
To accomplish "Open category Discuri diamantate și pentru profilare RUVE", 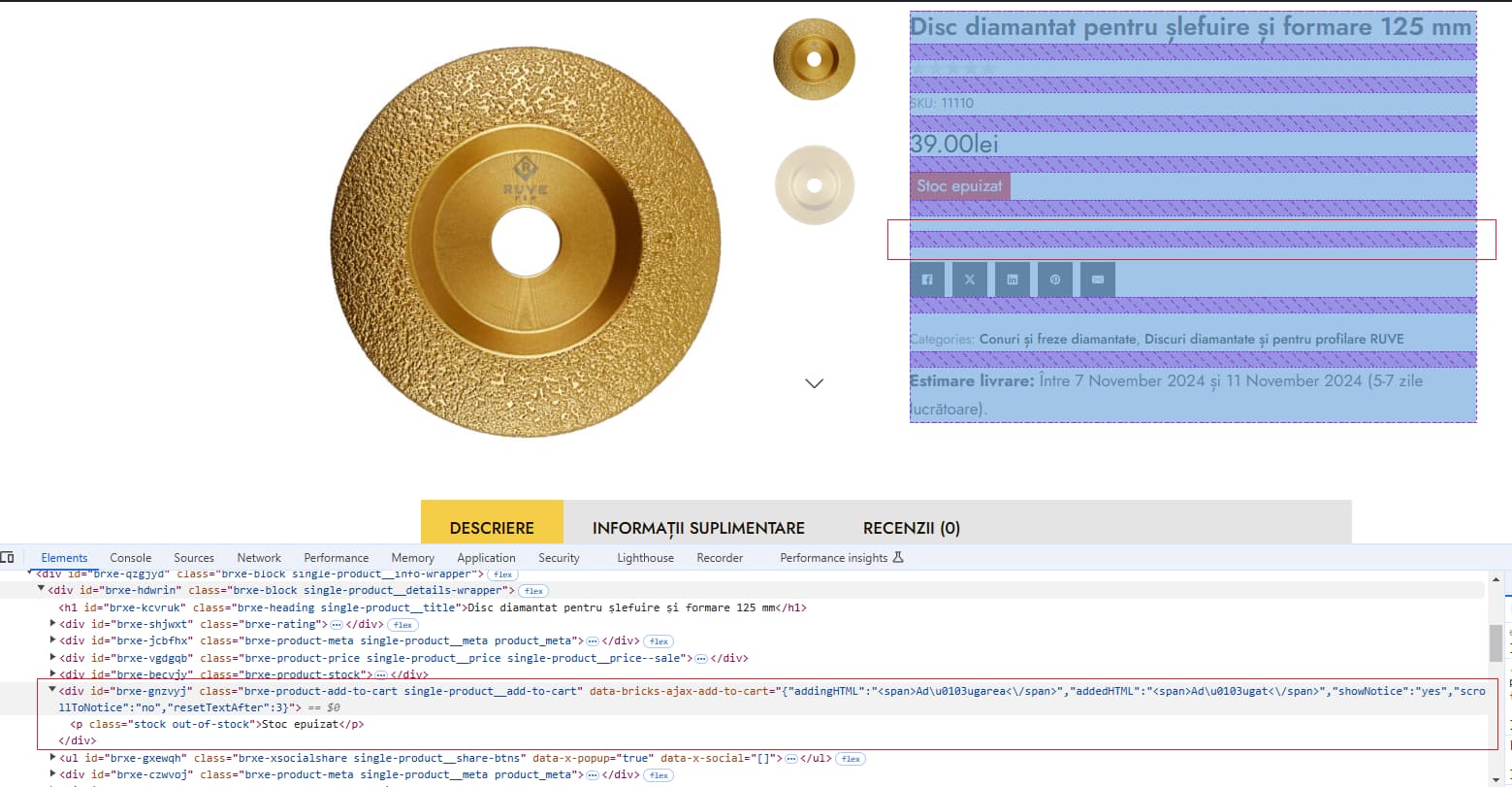I will (x=1274, y=340).
